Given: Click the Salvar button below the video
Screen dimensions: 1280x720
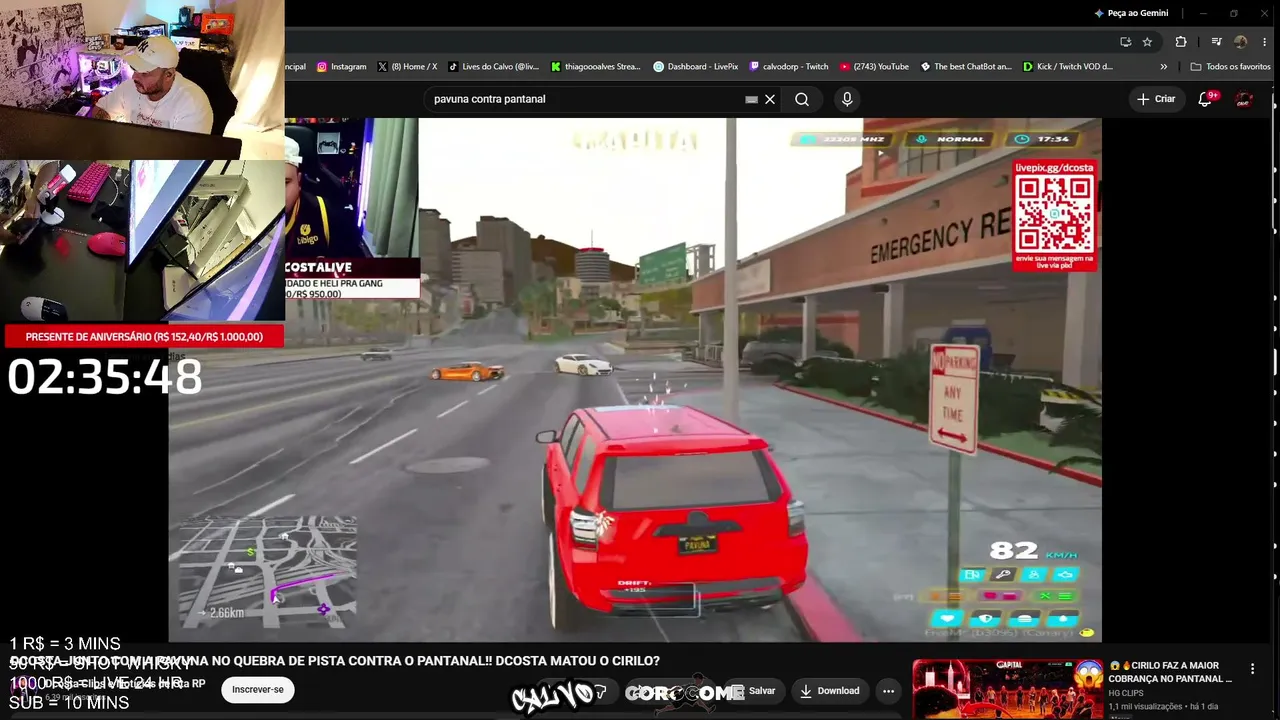Looking at the screenshot, I should click(753, 690).
